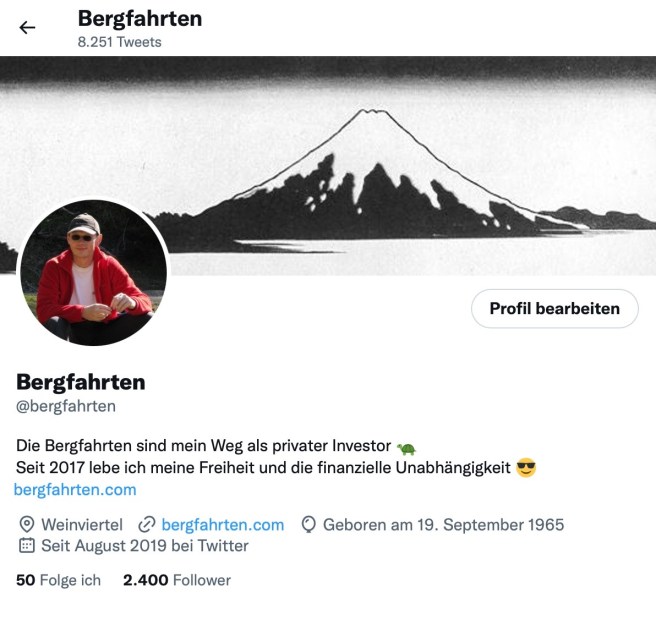Click the balloon birthday icon
This screenshot has height=625, width=656.
coord(308,525)
